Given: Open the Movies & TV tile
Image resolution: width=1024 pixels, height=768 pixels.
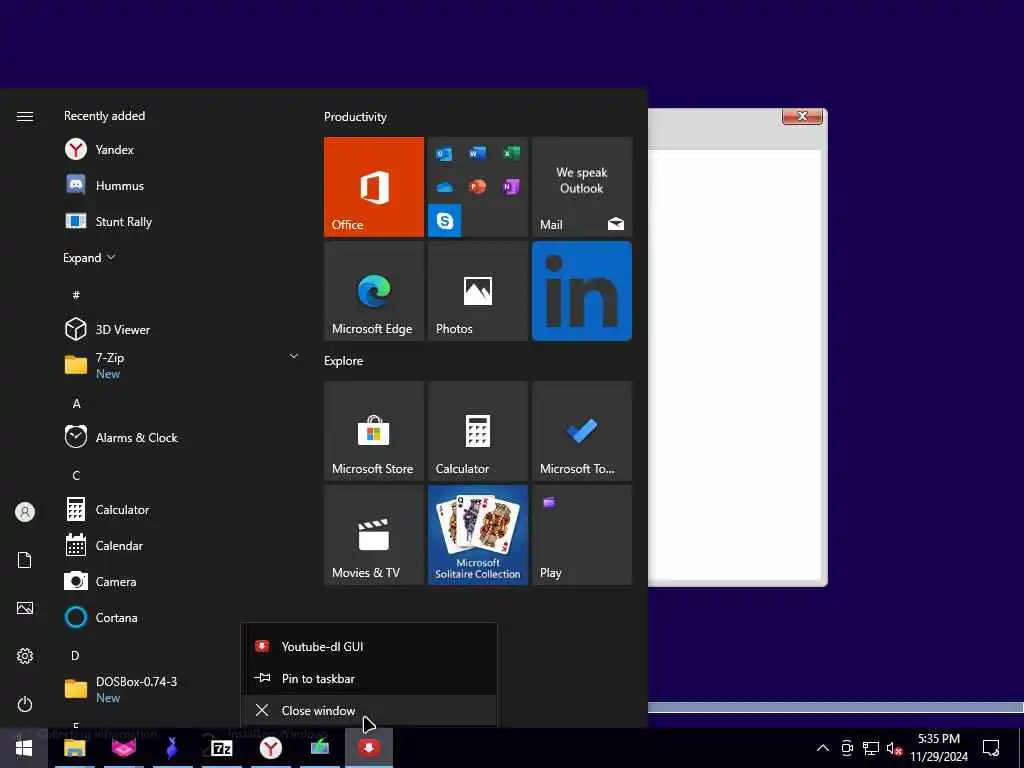Looking at the screenshot, I should 374,535.
